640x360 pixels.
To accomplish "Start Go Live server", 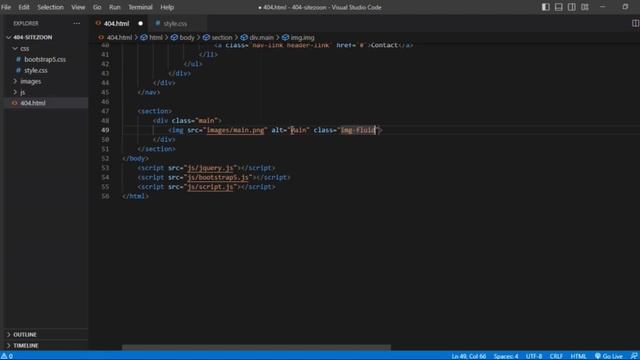I will [x=609, y=356].
